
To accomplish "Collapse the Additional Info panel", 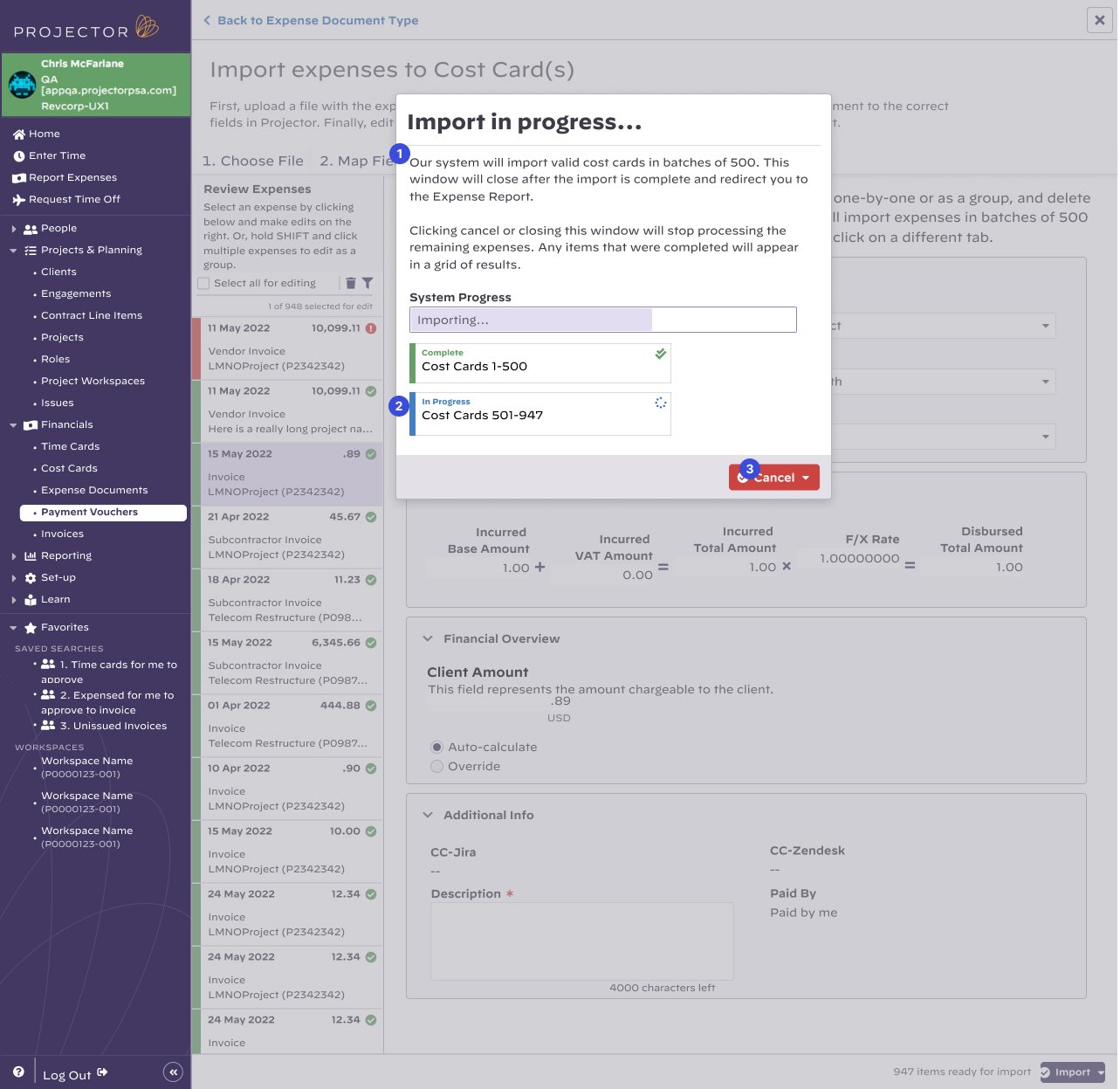I will [x=428, y=816].
